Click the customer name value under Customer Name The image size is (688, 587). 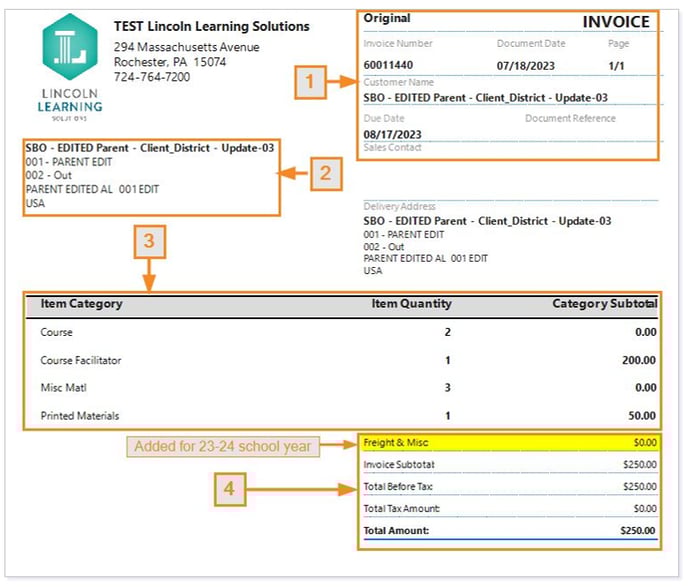485,98
